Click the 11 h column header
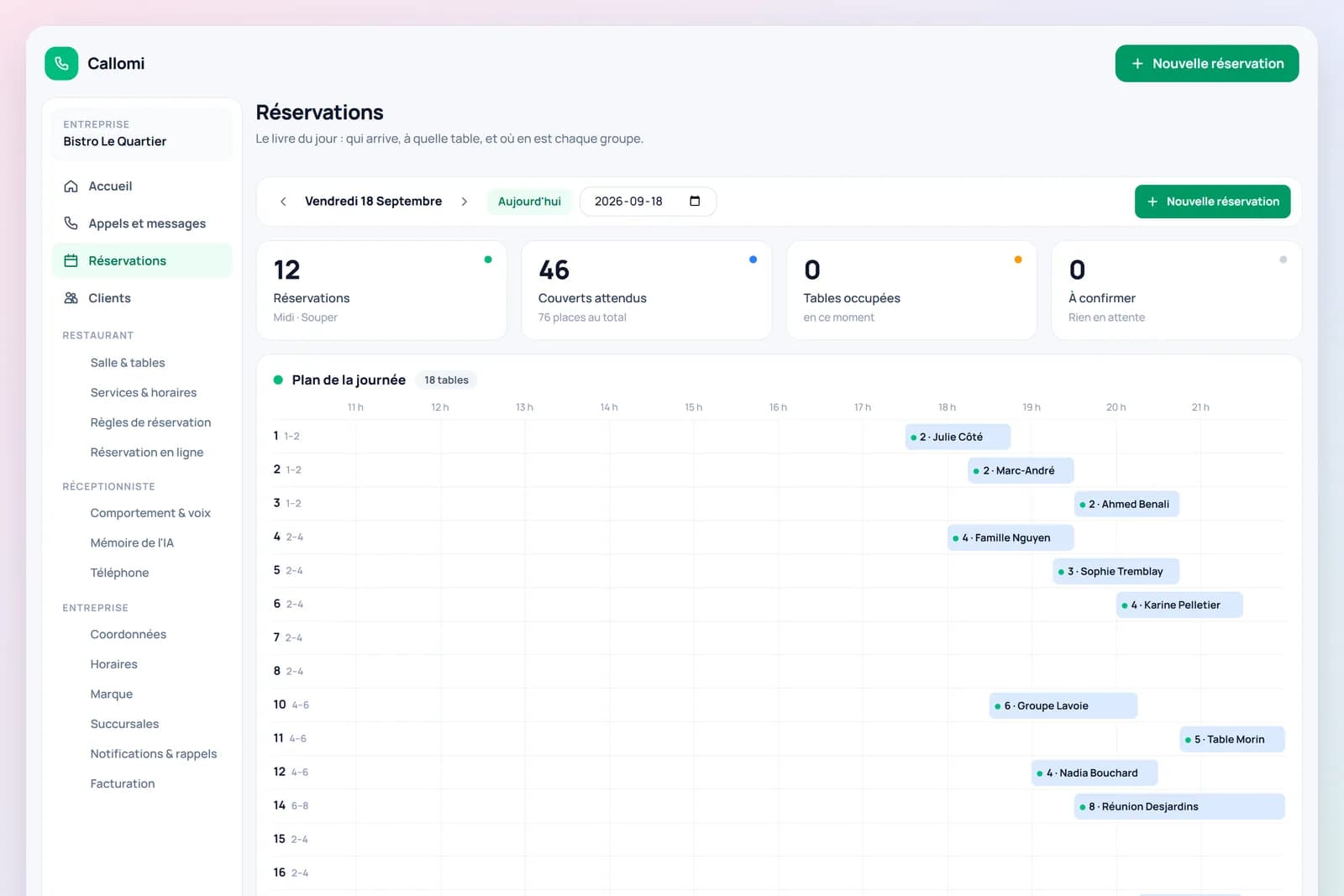The width and height of the screenshot is (1344, 896). [x=355, y=407]
